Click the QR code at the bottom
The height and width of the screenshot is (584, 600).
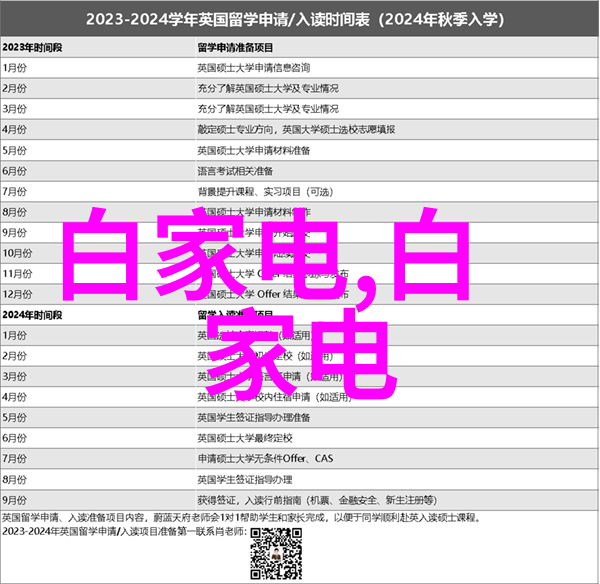(x=274, y=553)
